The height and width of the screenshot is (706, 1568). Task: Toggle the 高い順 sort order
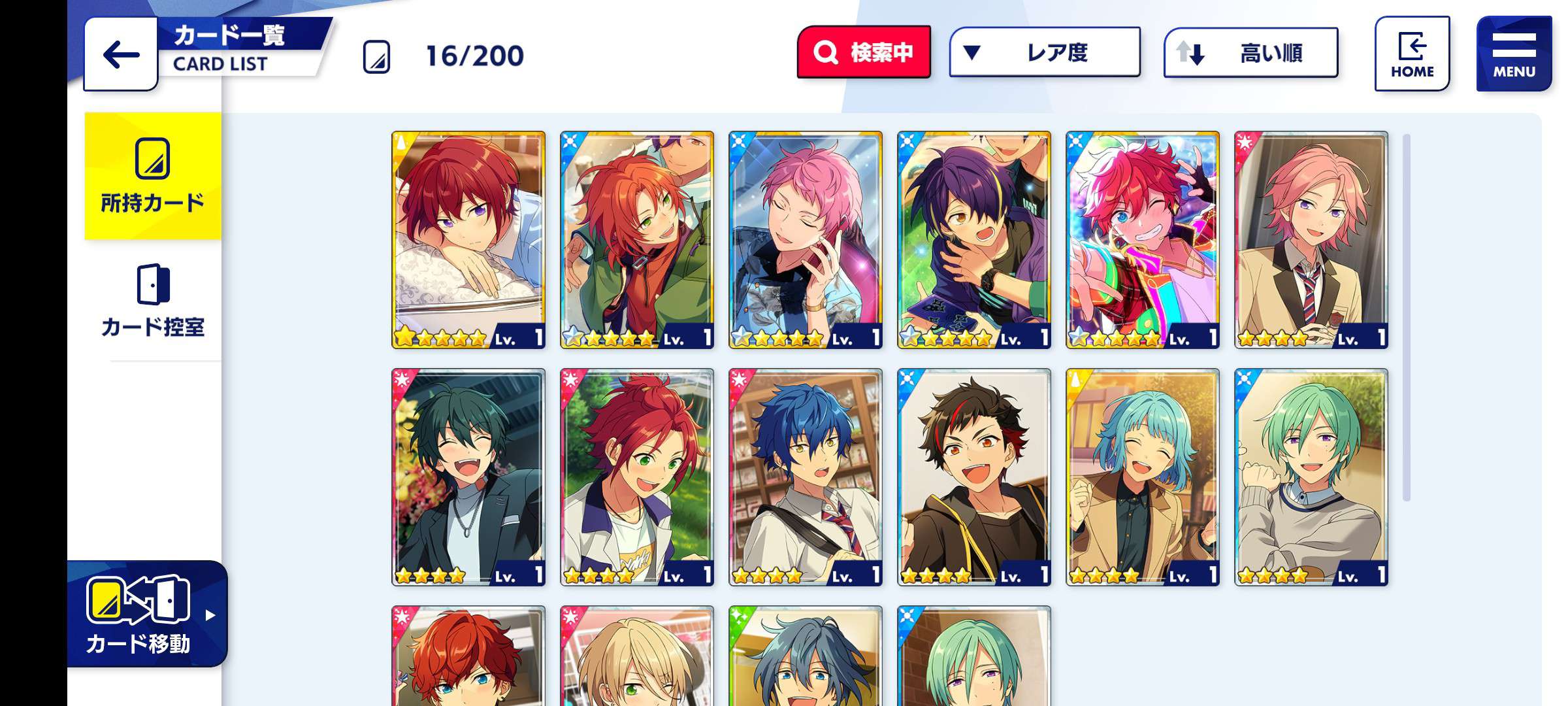point(1250,52)
